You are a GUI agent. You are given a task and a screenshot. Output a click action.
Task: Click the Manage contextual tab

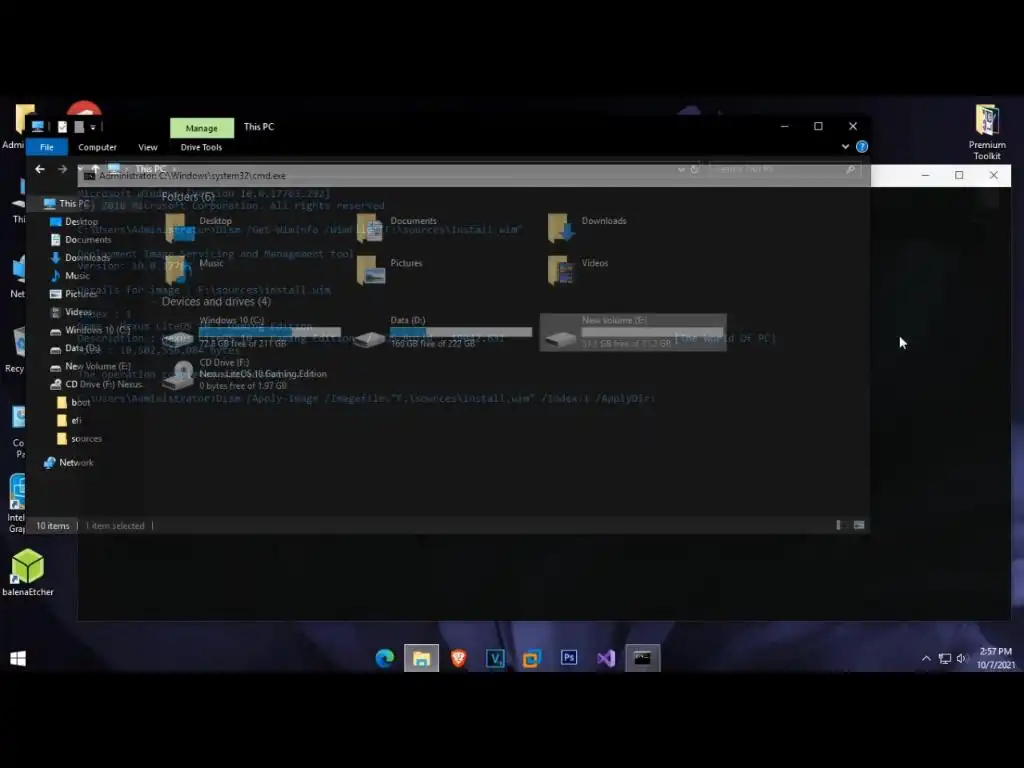(202, 128)
